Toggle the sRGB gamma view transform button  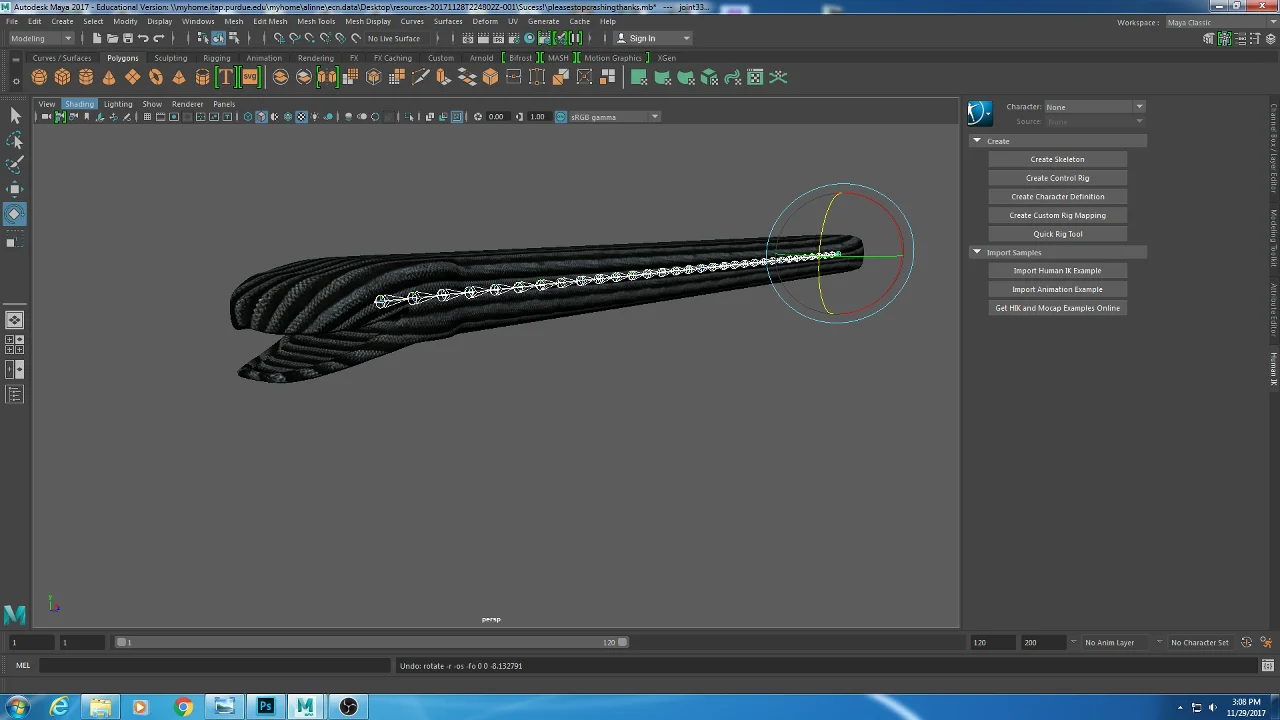(x=560, y=117)
